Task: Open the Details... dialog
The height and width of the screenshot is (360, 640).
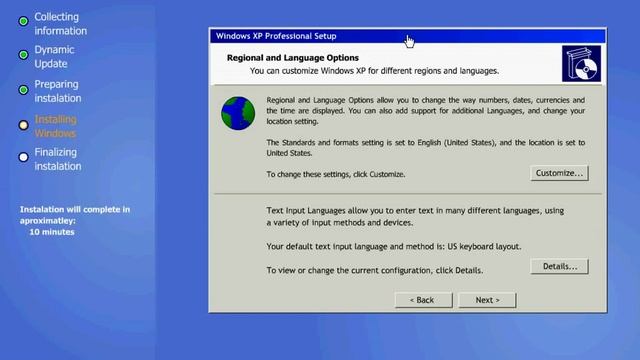Action: 559,267
